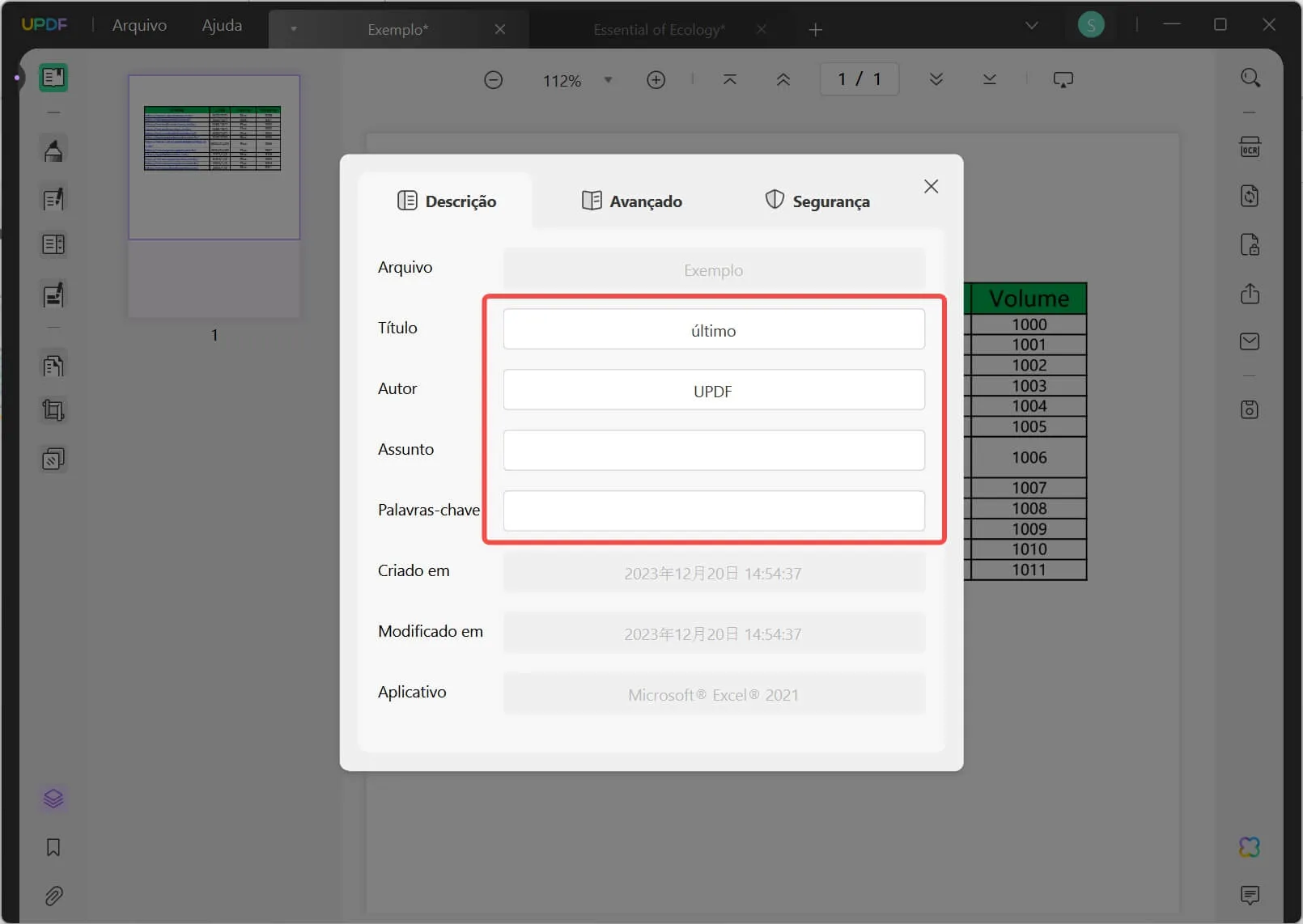
Task: Click the table cell containing 1011
Action: pyautogui.click(x=1029, y=570)
